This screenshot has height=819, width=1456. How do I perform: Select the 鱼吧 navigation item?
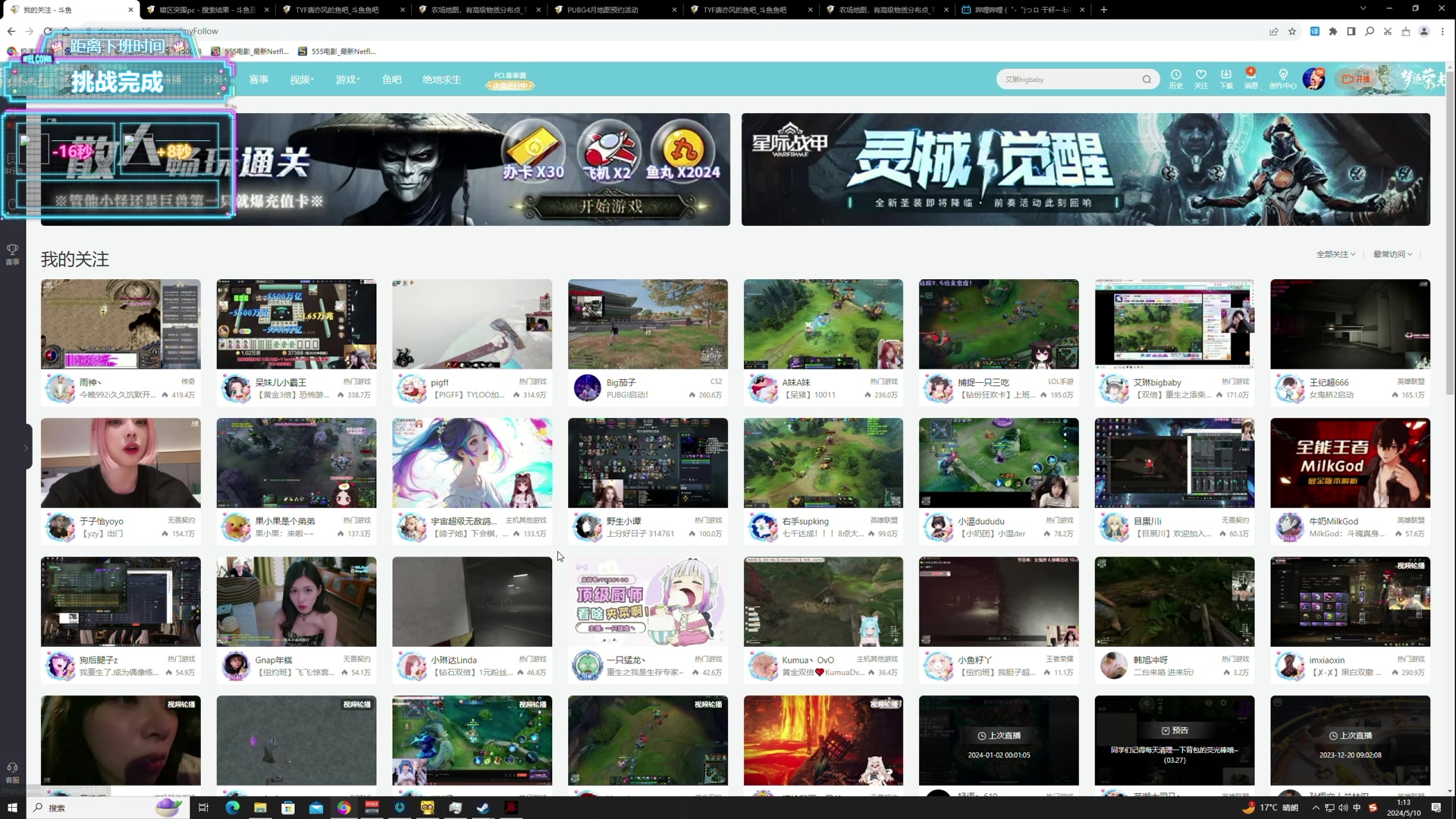click(391, 80)
